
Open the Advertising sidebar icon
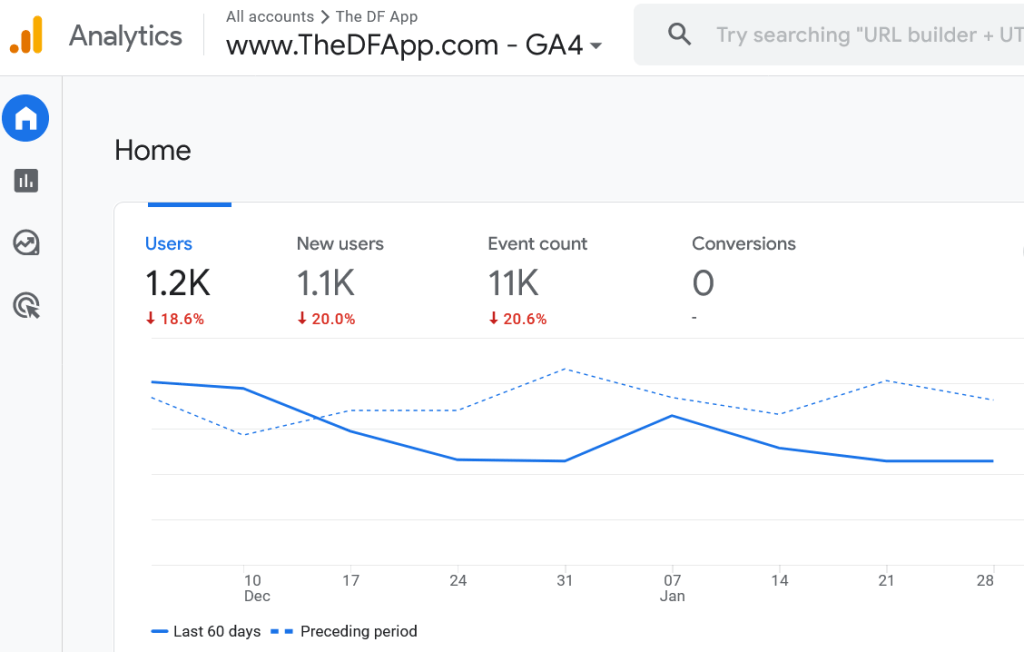[x=26, y=305]
